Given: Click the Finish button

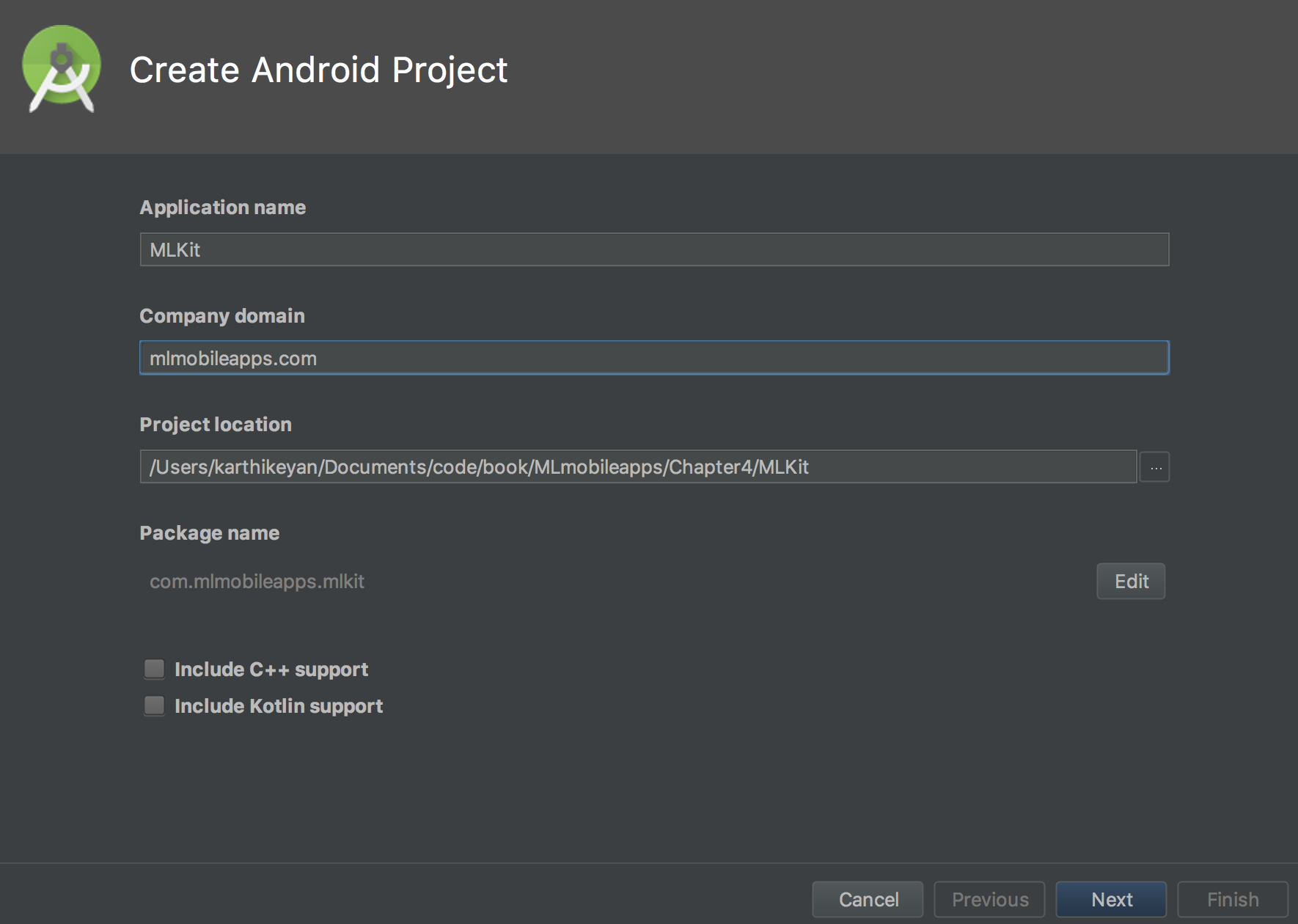Looking at the screenshot, I should click(x=1233, y=900).
